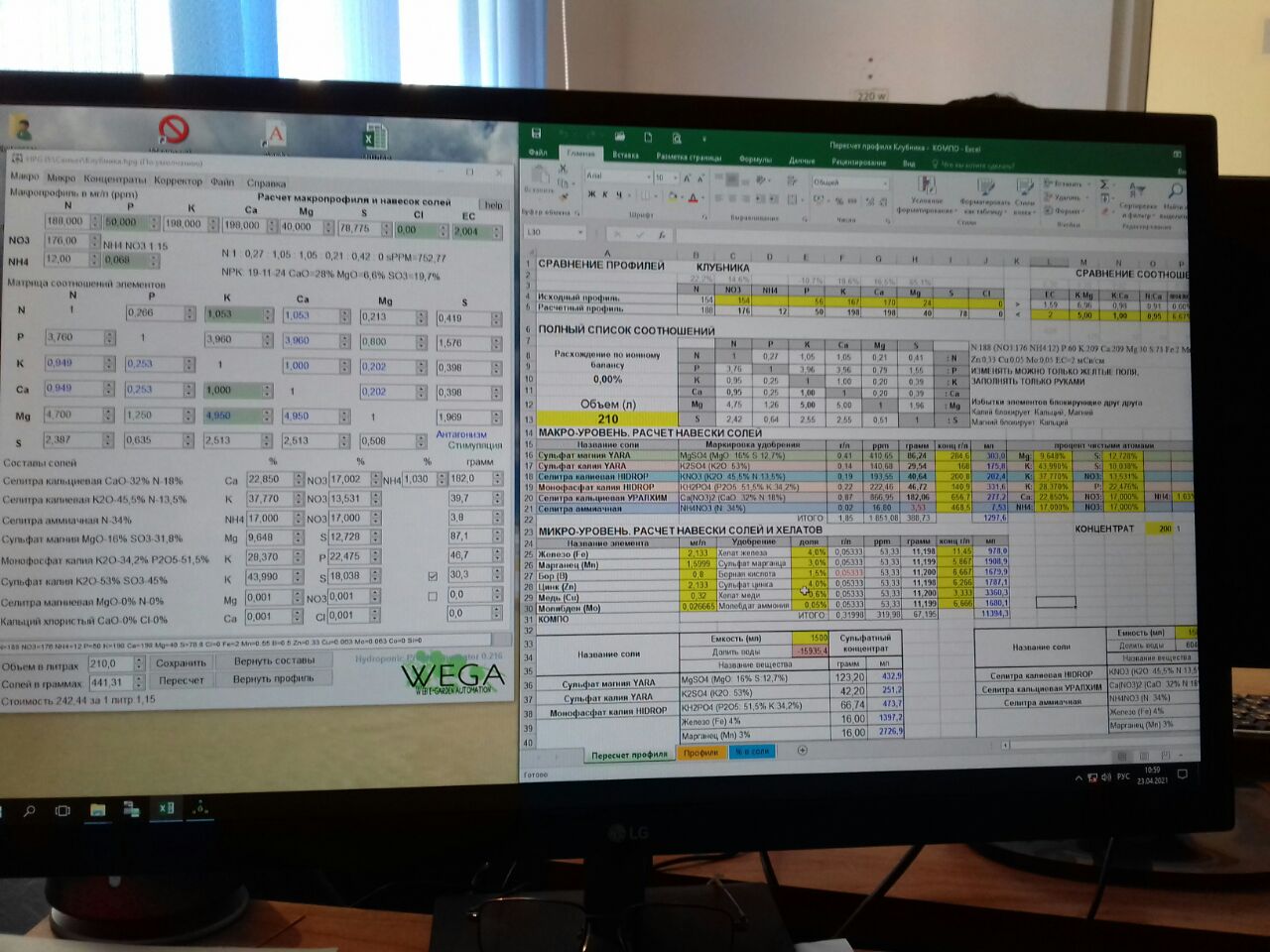
Task: Open the red letter A desktop shortcut
Action: [x=275, y=135]
